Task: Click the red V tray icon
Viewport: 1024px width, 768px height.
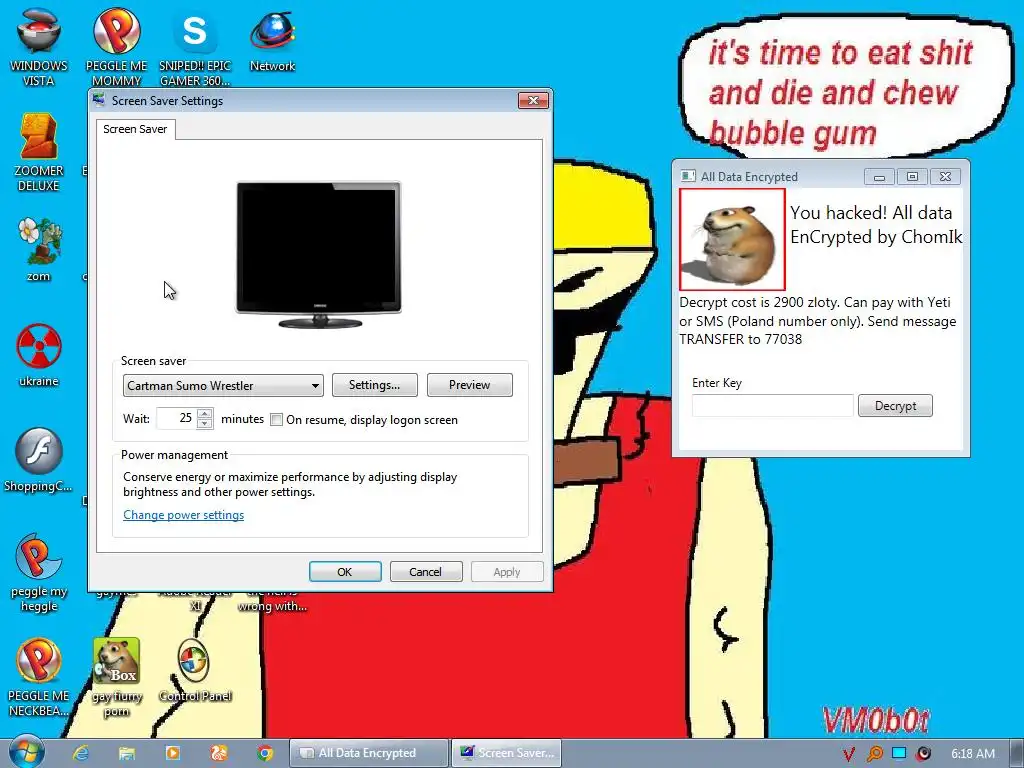Action: [x=848, y=754]
